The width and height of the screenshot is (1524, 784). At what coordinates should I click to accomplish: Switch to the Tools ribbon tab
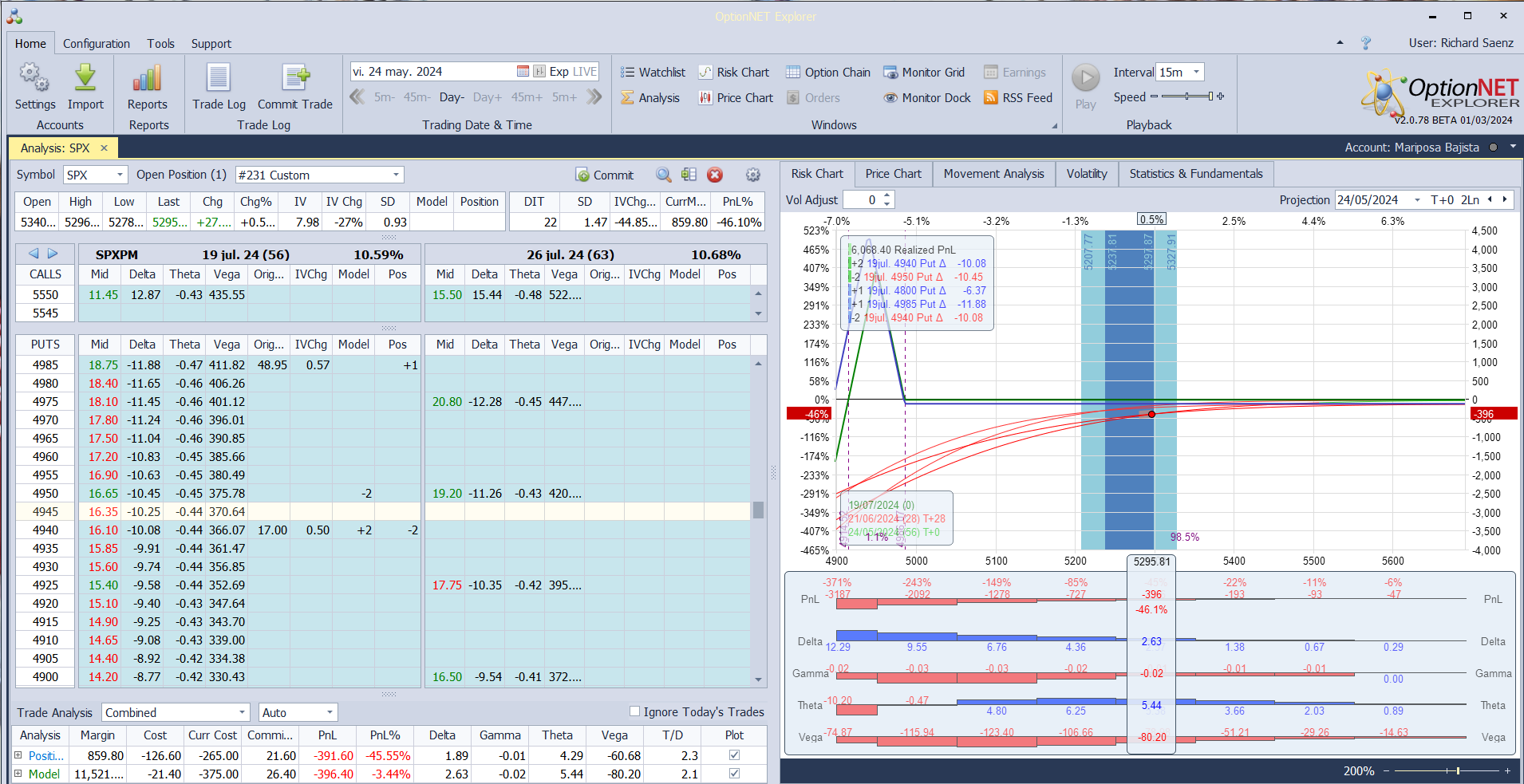click(x=160, y=44)
